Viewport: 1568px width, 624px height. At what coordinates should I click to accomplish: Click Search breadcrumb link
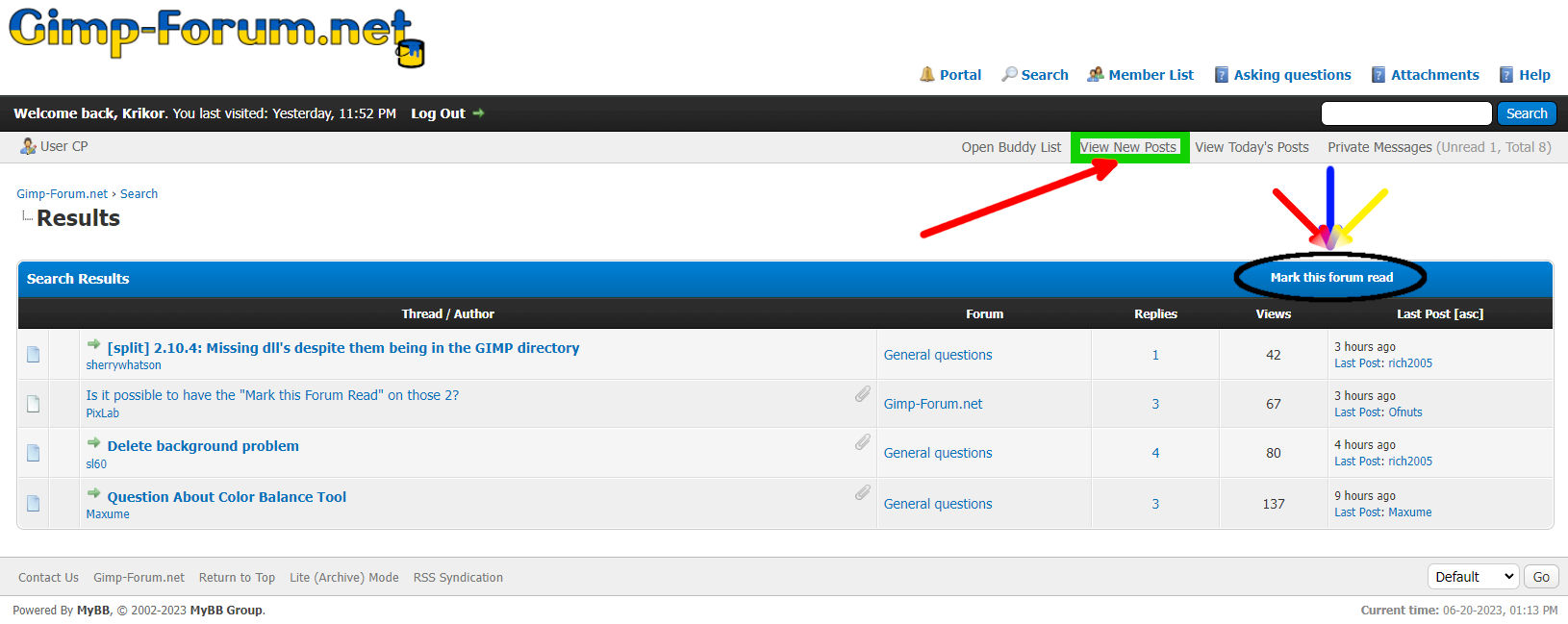139,193
